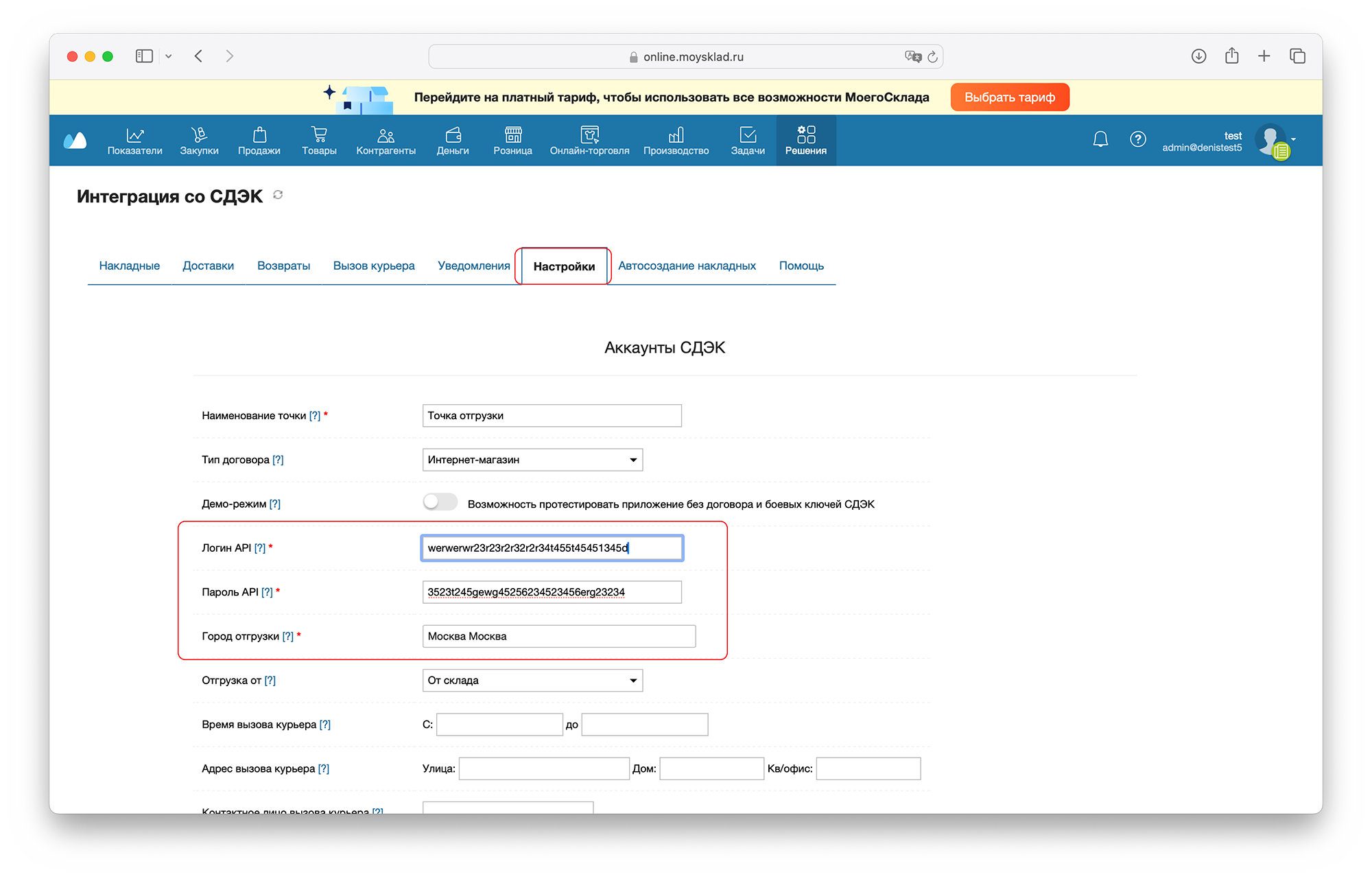Click the help question mark icon

1137,139
